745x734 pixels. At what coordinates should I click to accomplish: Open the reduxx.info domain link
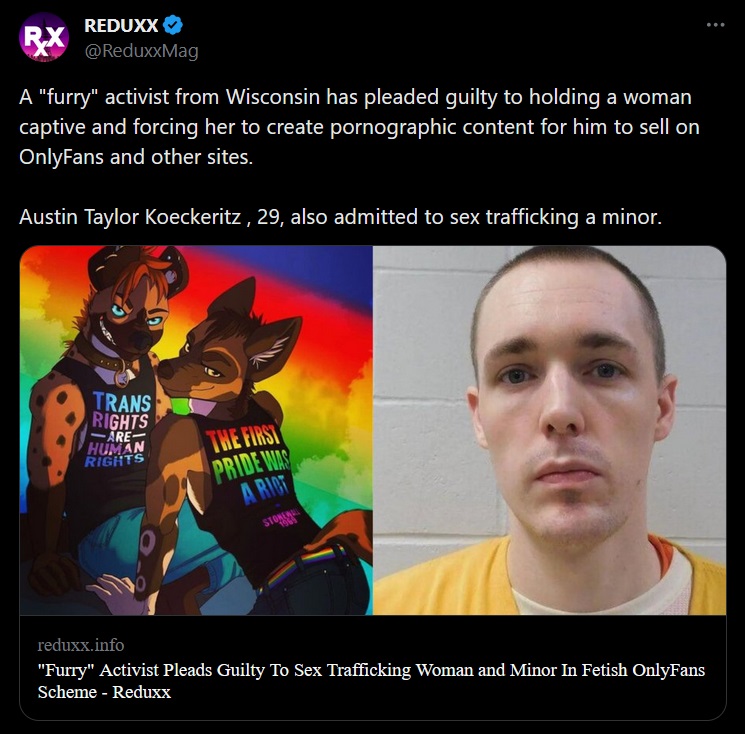point(81,645)
